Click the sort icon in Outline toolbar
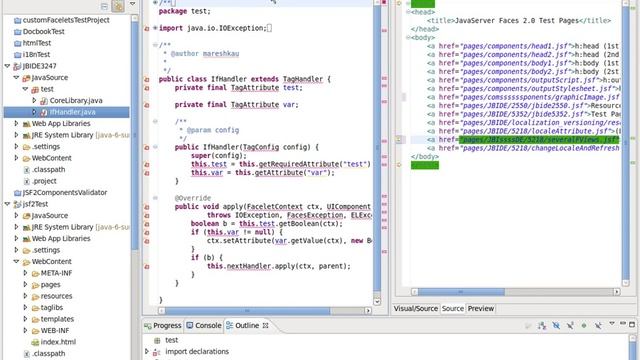Screen dimensions: 640x360 [542, 326]
